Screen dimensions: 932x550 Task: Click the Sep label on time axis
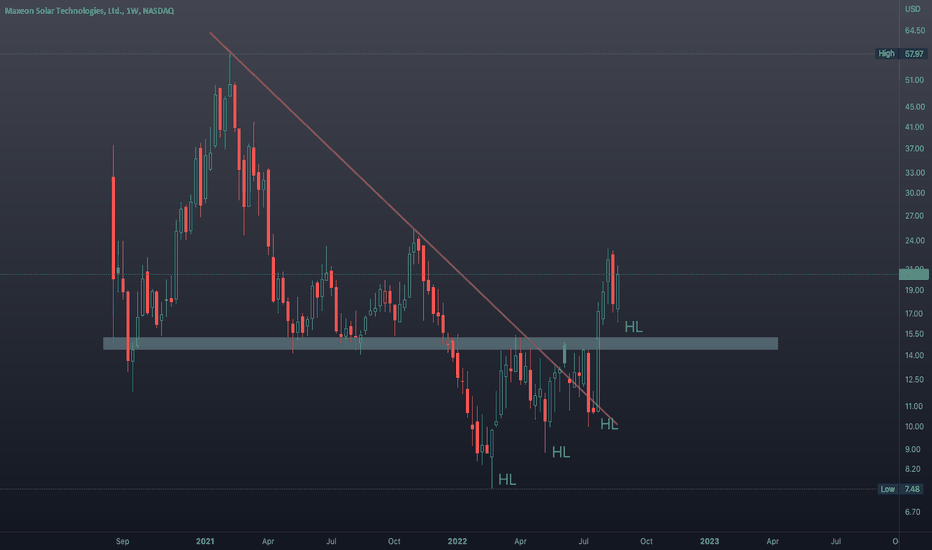(122, 541)
